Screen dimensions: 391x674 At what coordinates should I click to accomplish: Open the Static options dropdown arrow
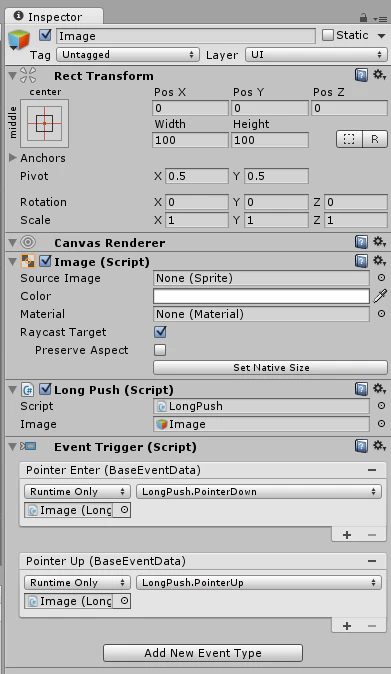(x=381, y=36)
